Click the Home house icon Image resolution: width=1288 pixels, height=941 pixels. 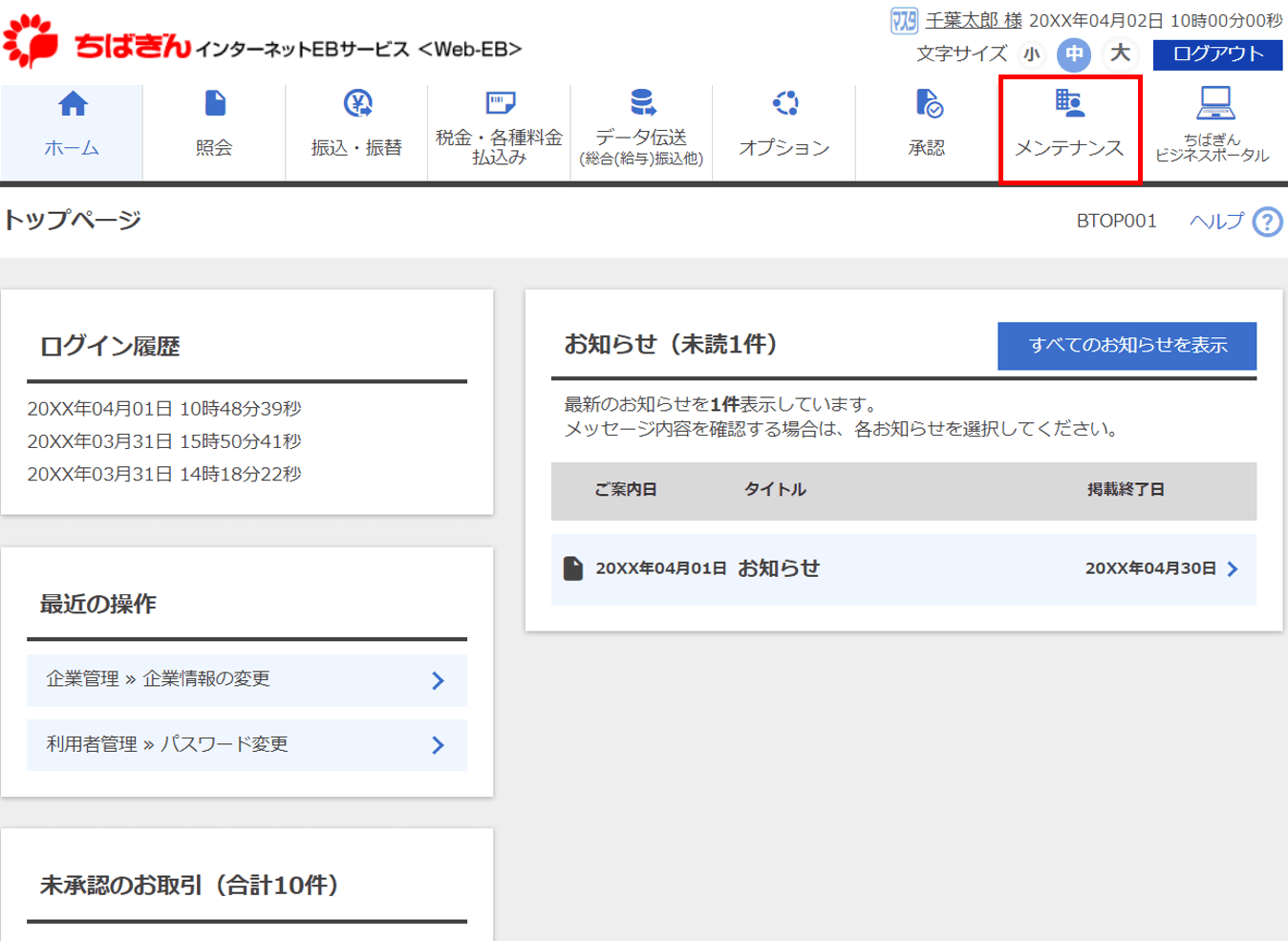point(73,103)
